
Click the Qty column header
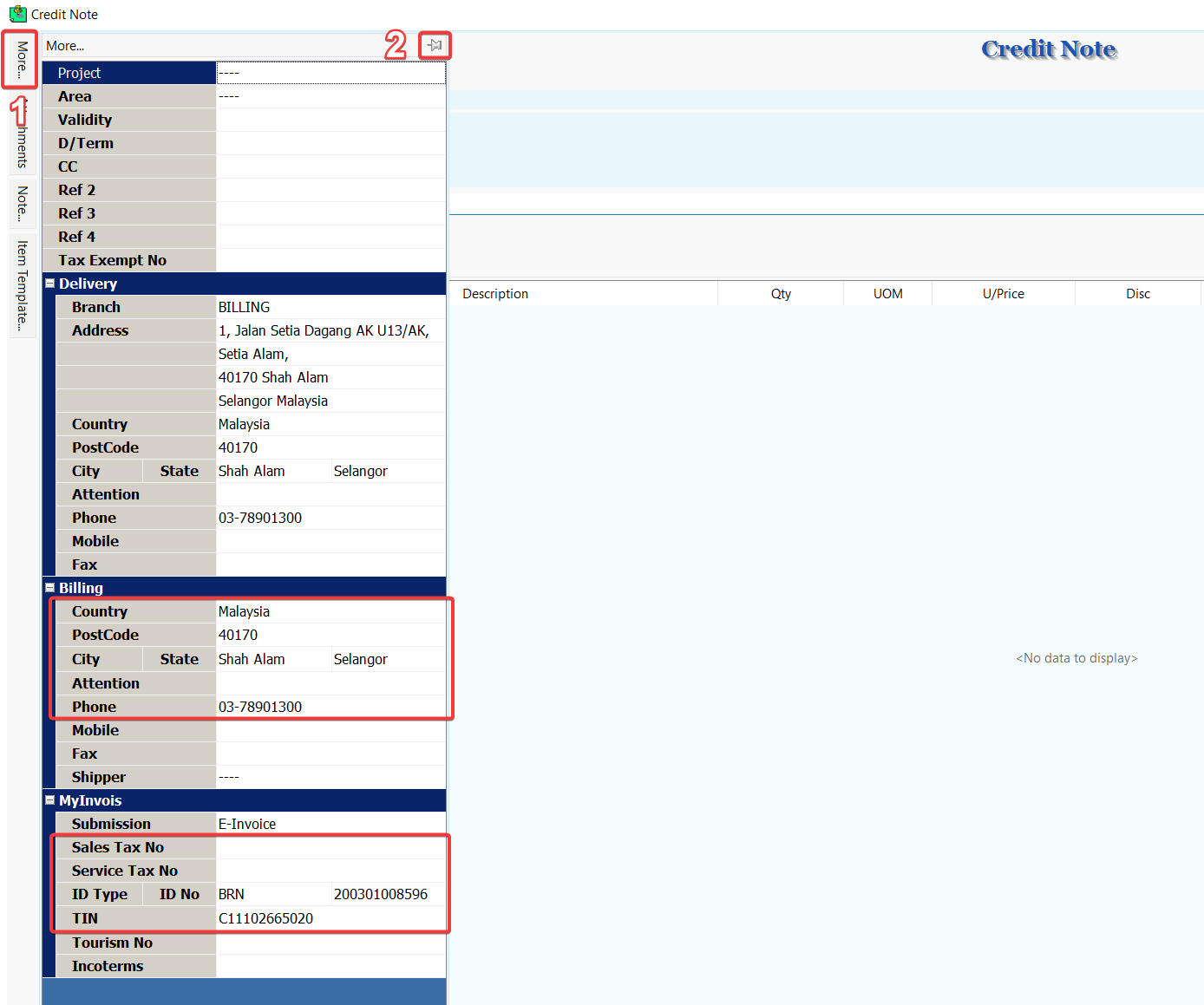[x=781, y=294]
